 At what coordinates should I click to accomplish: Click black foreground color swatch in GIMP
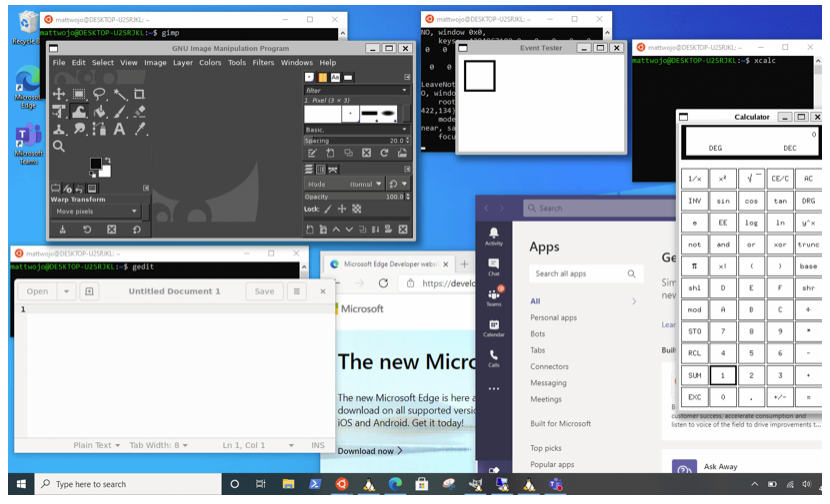[96, 164]
